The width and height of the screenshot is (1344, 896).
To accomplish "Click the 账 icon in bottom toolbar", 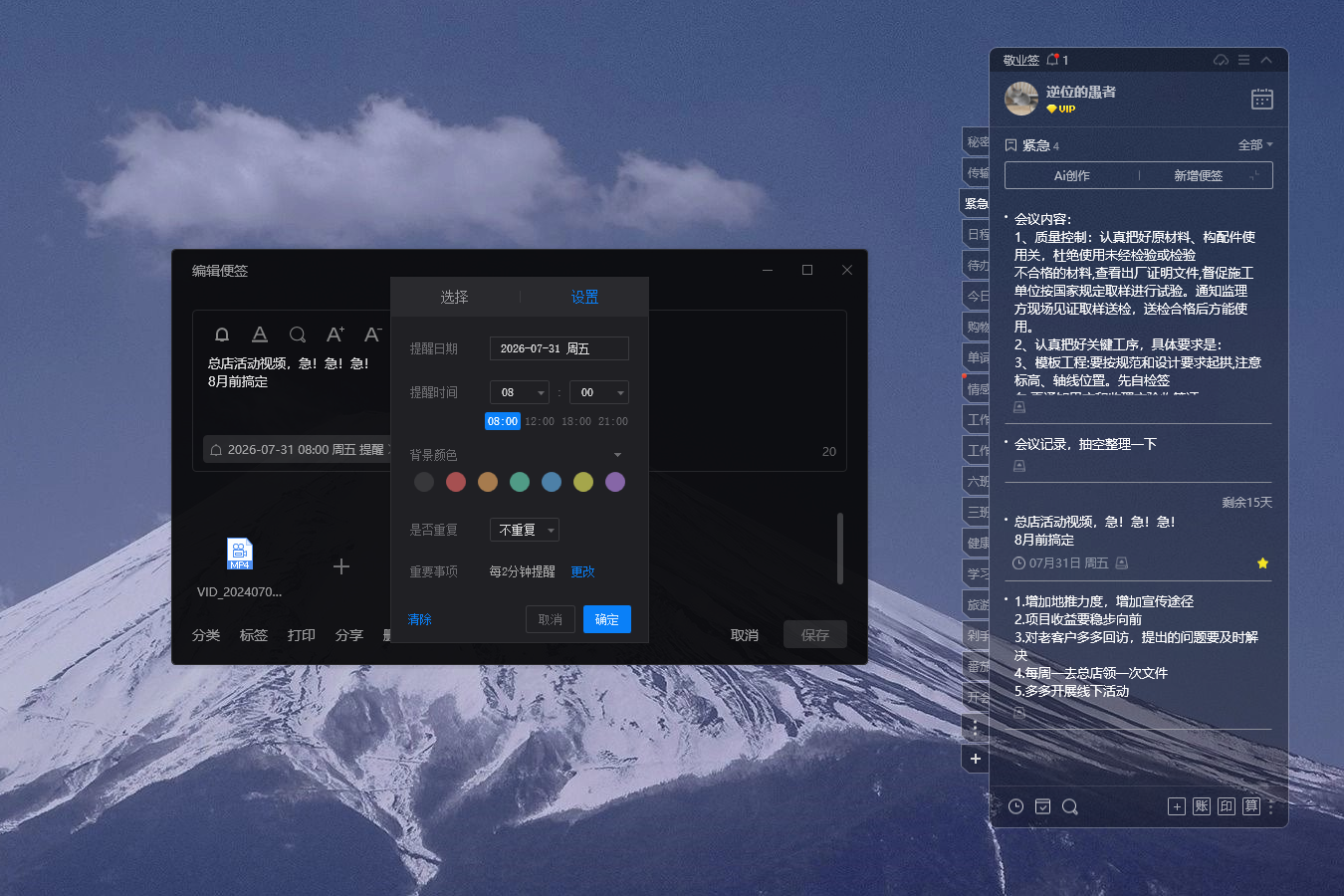I will point(1202,806).
